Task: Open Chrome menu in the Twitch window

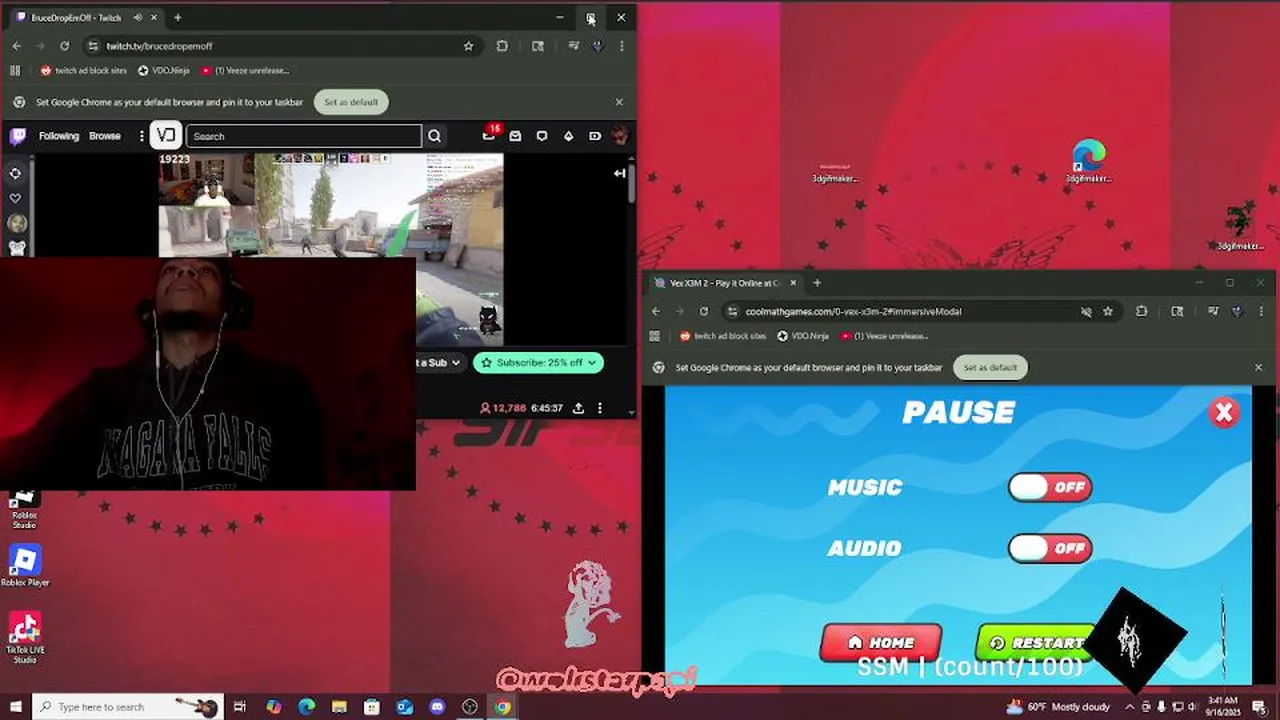Action: coord(621,46)
